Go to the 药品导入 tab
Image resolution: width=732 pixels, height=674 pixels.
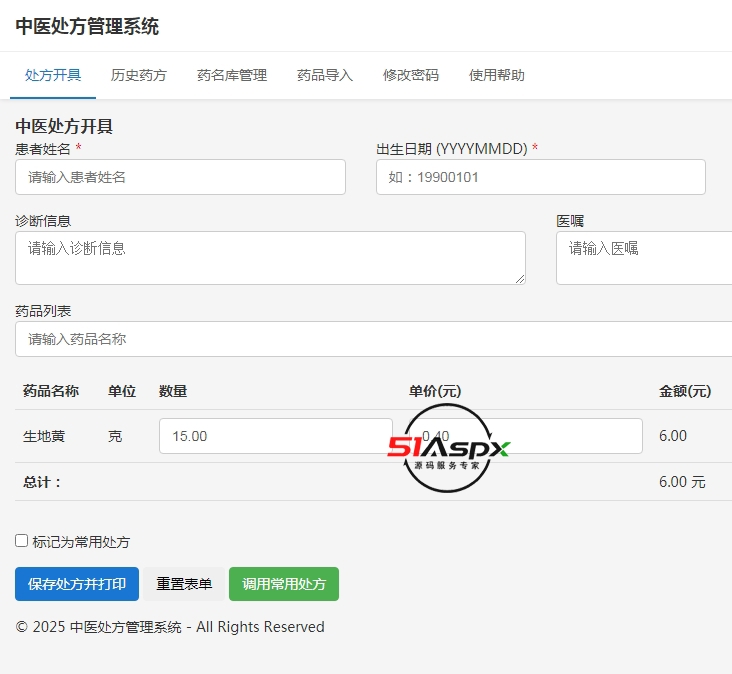click(325, 75)
